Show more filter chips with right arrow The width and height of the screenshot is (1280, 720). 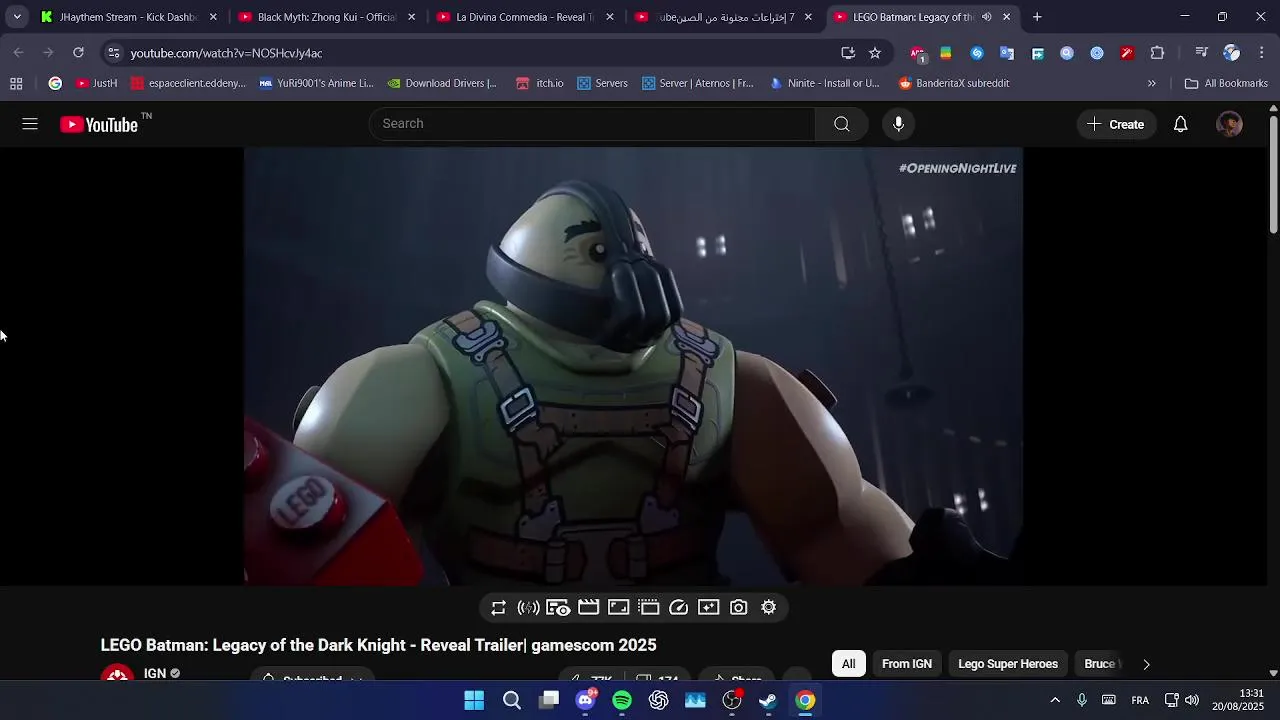coord(1146,664)
